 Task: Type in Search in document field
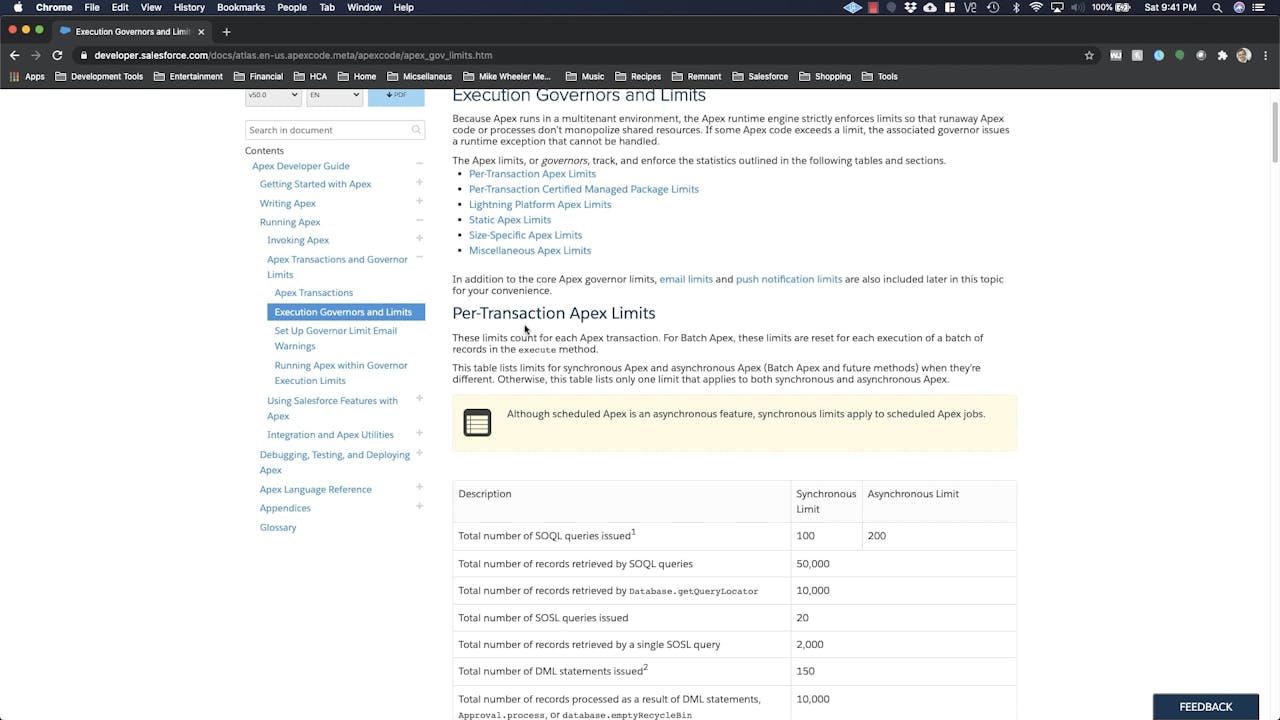pyautogui.click(x=328, y=130)
